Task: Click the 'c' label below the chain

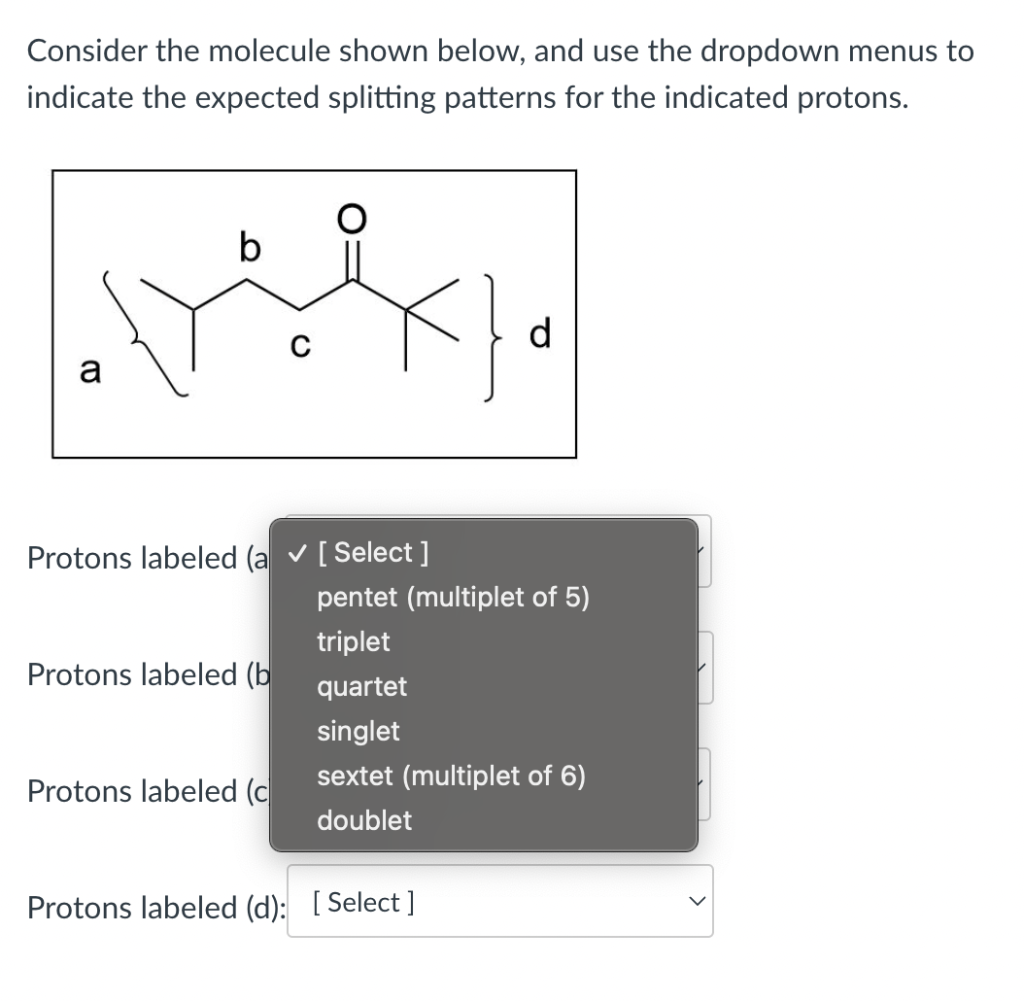Action: [300, 345]
